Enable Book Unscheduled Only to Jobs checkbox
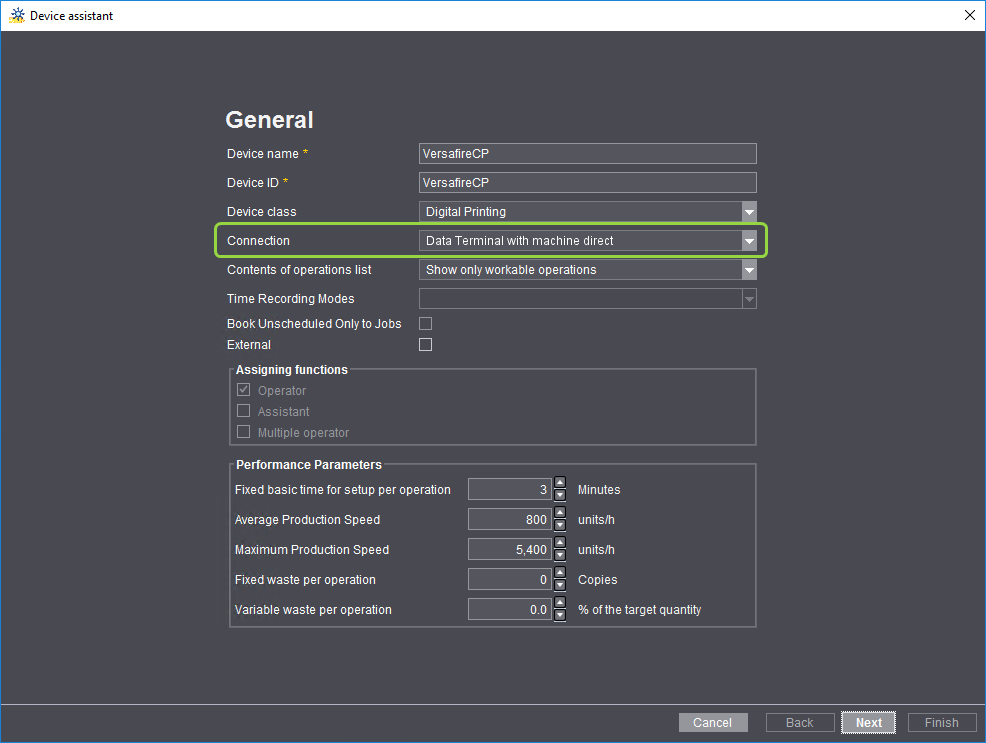 [425, 324]
